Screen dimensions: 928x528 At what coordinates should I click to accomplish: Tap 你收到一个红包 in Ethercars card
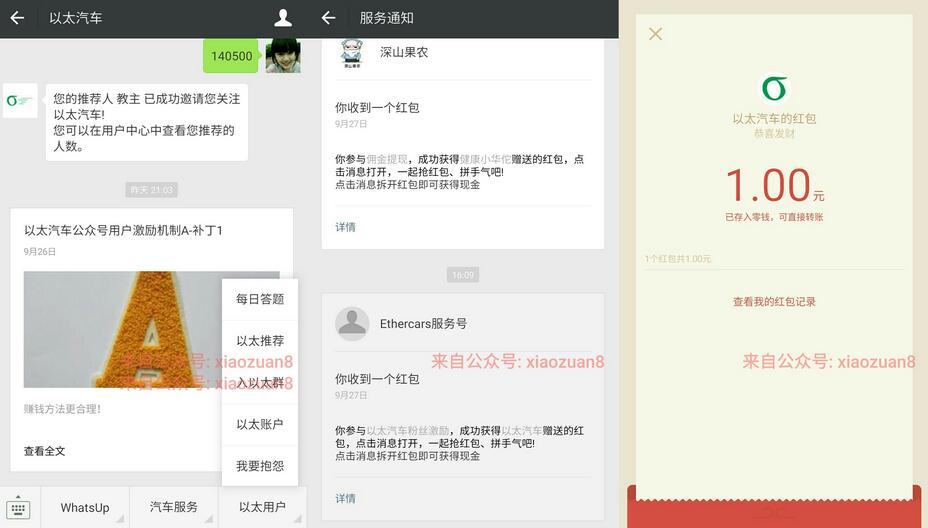click(x=377, y=379)
